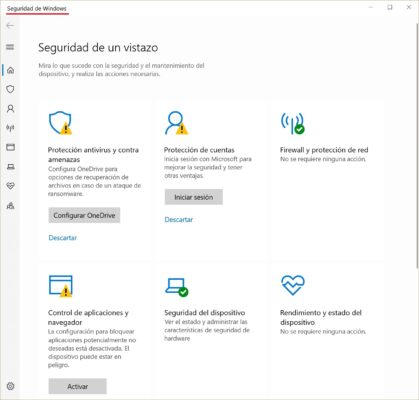Click the Iniciar sesión button
The image size is (419, 400).
coord(194,197)
